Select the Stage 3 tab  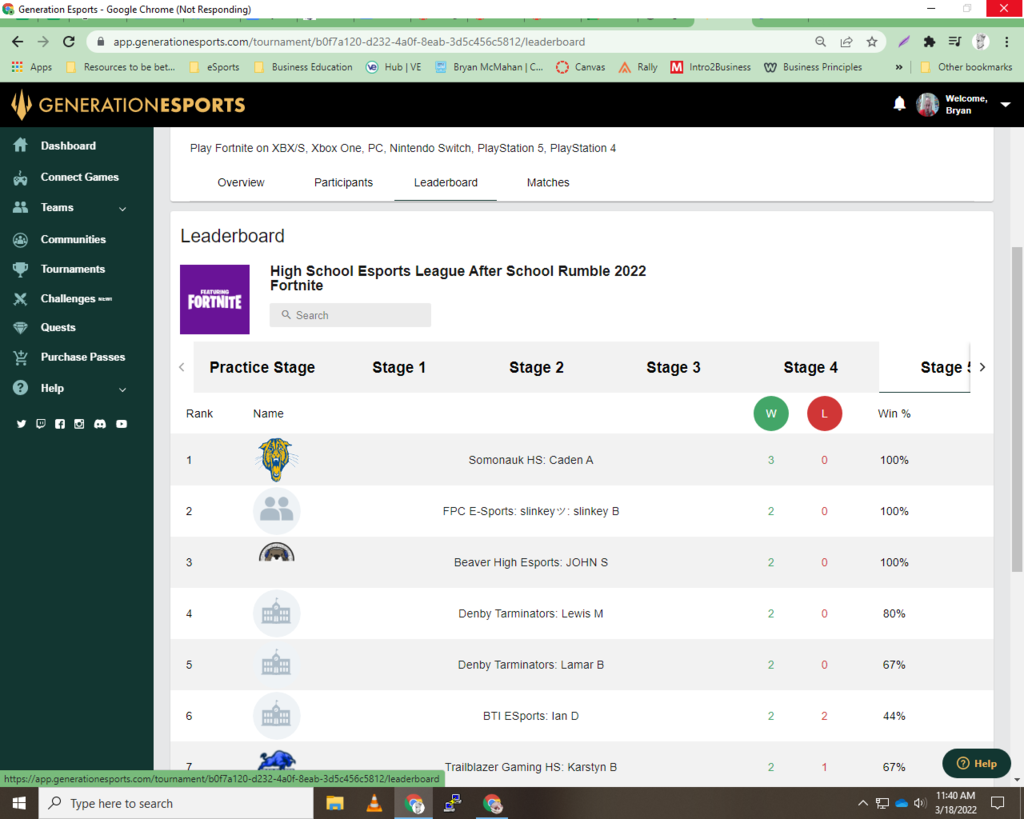(x=673, y=368)
